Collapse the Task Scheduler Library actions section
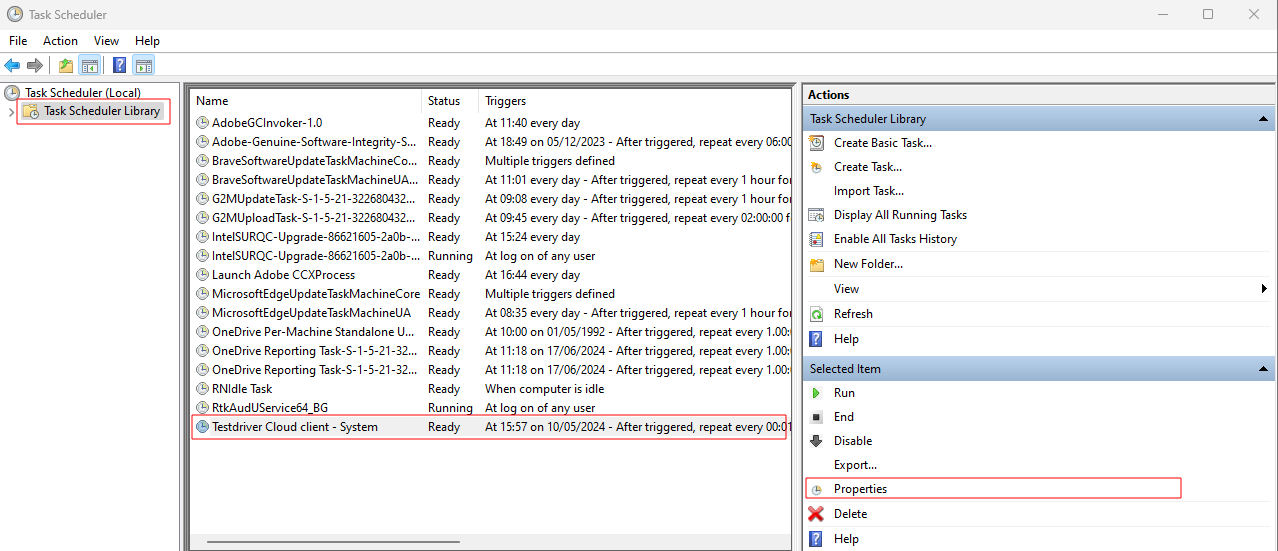The height and width of the screenshot is (551, 1278). (x=1263, y=119)
